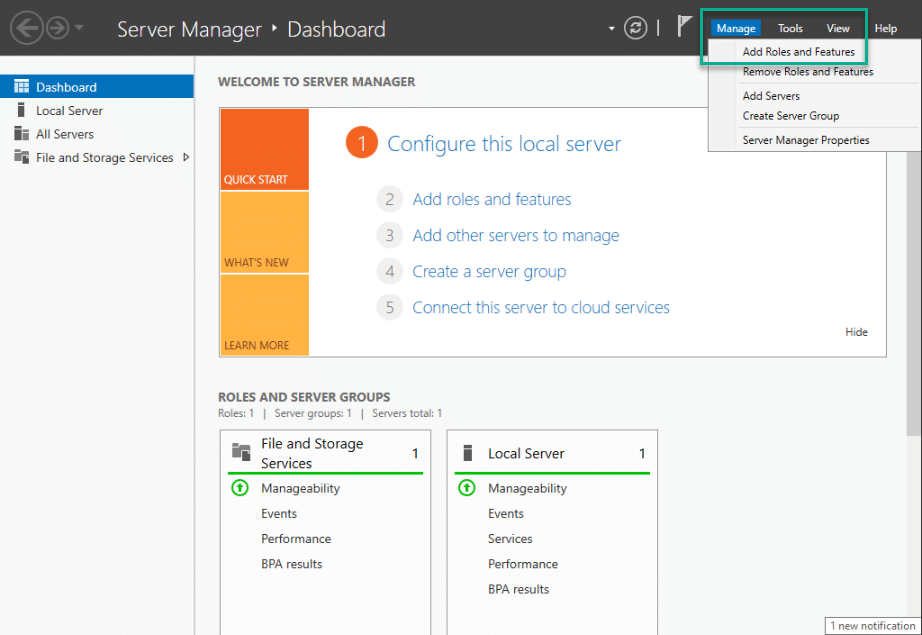This screenshot has height=635, width=922.
Task: Expand File and Storage Services arrow
Action: click(x=186, y=157)
